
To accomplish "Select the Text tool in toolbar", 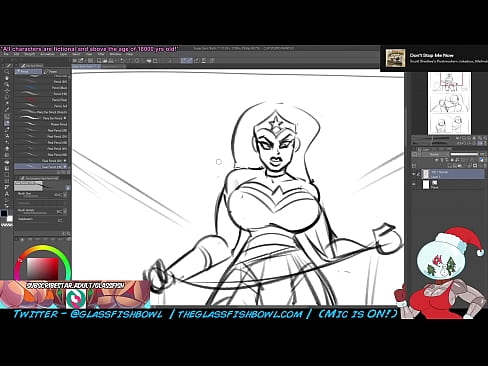I will coord(7,194).
